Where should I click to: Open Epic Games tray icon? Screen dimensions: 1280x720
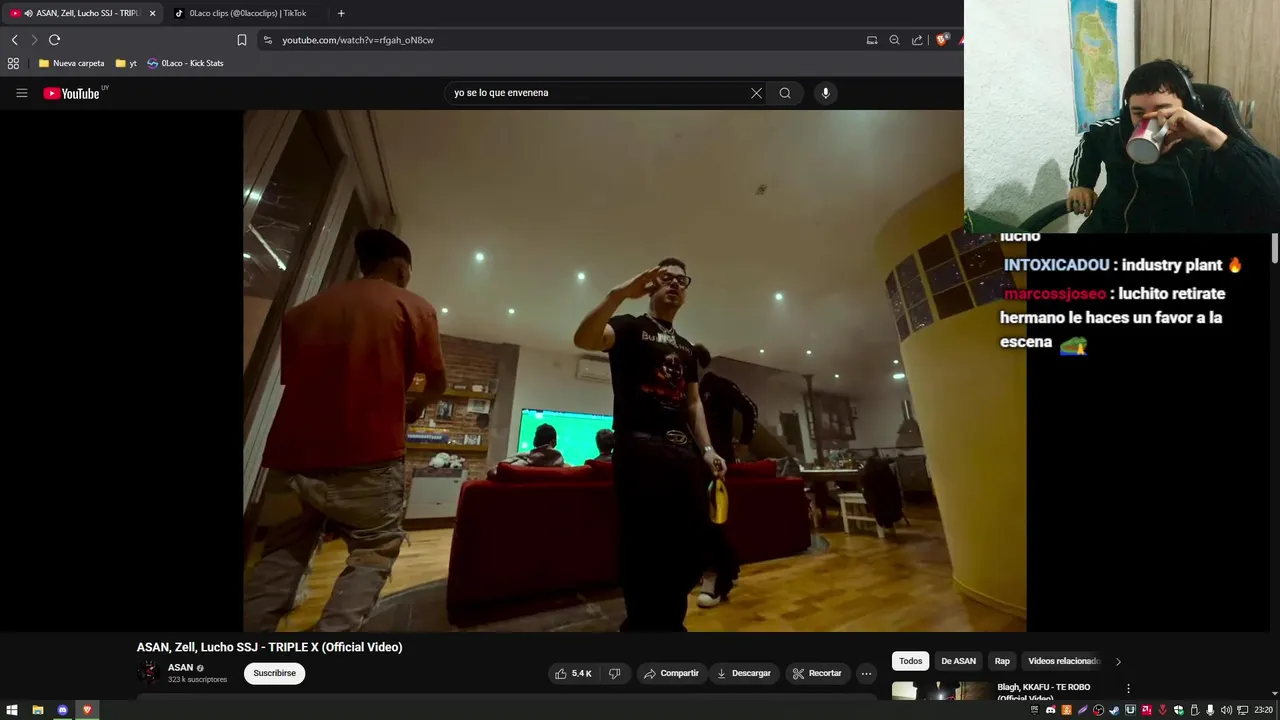click(x=1035, y=710)
